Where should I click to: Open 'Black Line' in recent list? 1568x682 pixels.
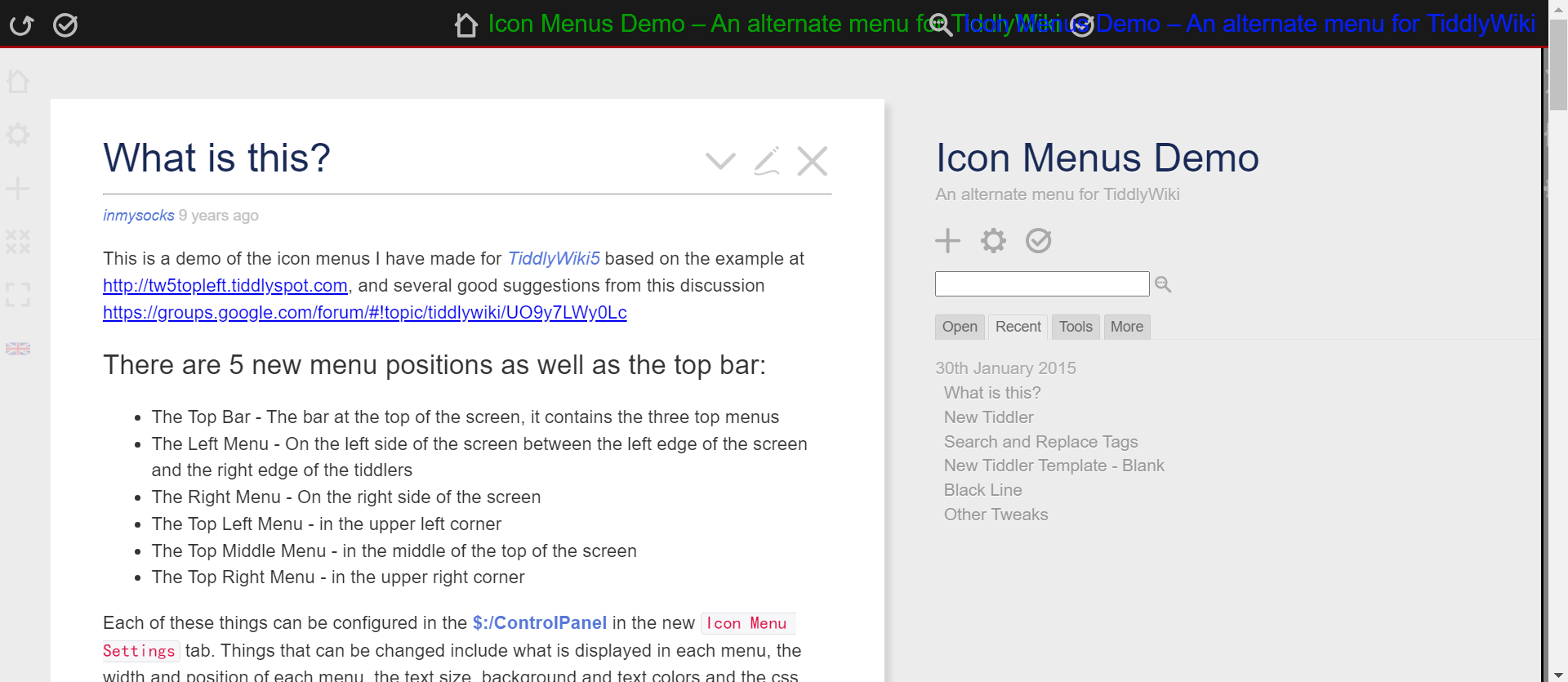[983, 490]
